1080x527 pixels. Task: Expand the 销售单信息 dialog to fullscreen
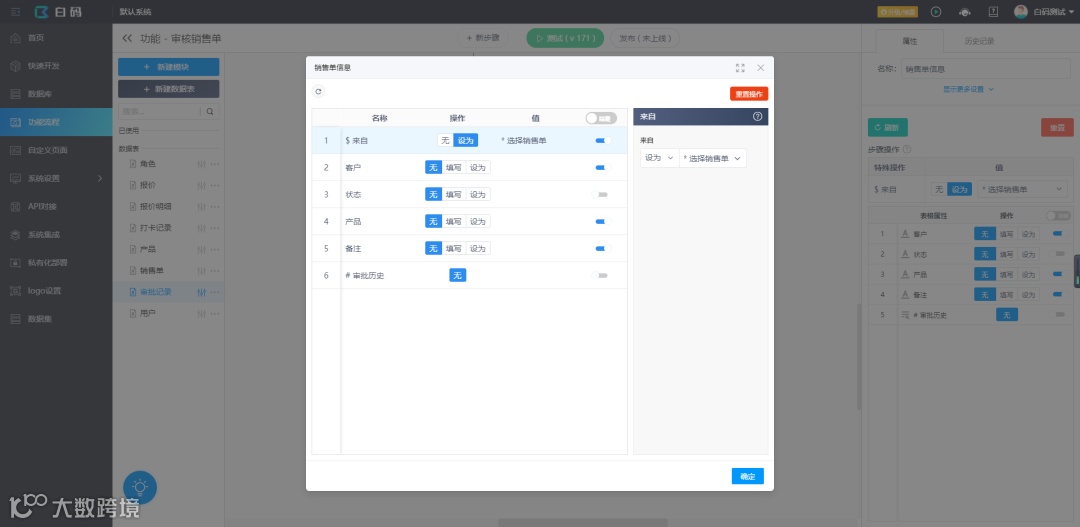coord(740,68)
